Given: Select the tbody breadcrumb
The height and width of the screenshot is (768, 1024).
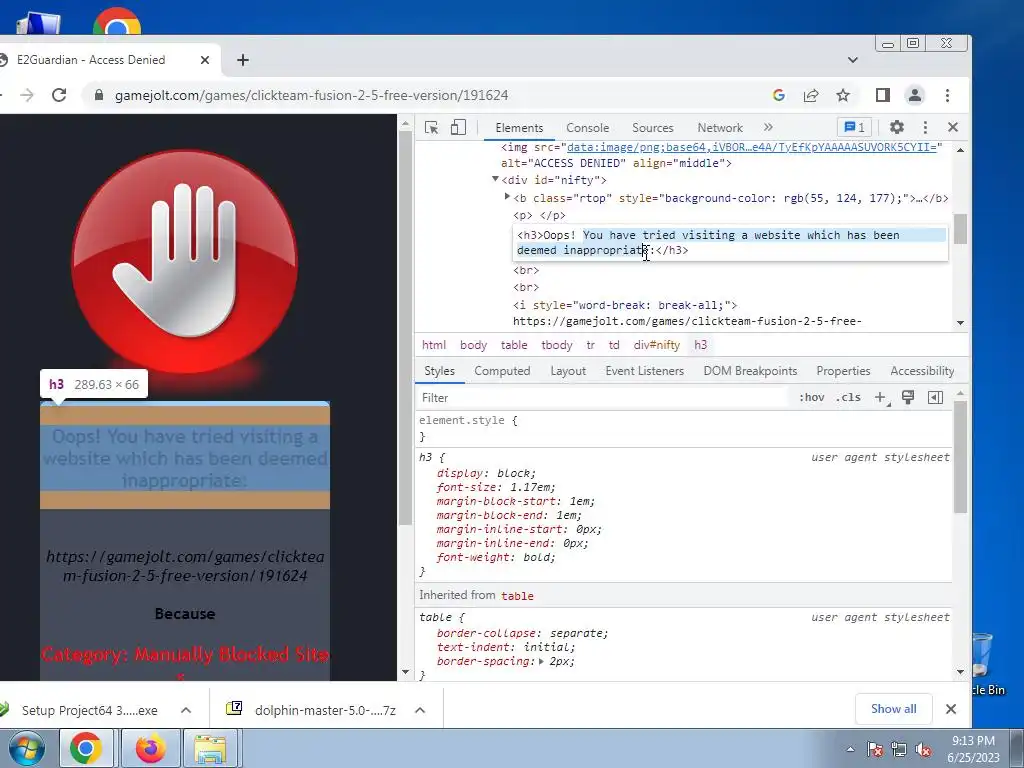Looking at the screenshot, I should [x=556, y=345].
